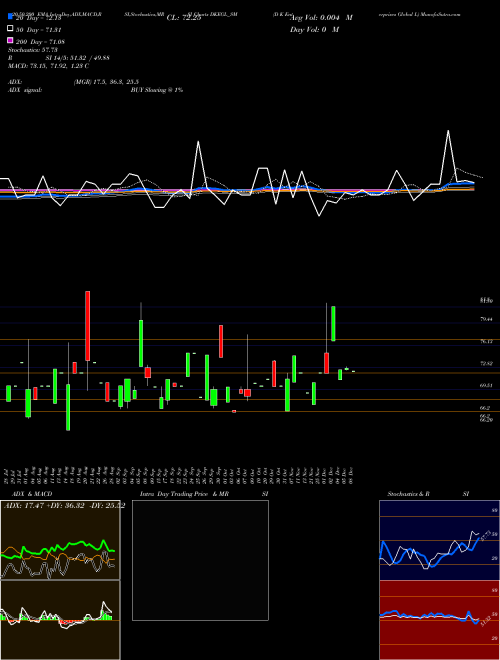The height and width of the screenshot is (660, 500).
Task: Click the 'Stochastics & R' panel title
Action: click(x=408, y=494)
